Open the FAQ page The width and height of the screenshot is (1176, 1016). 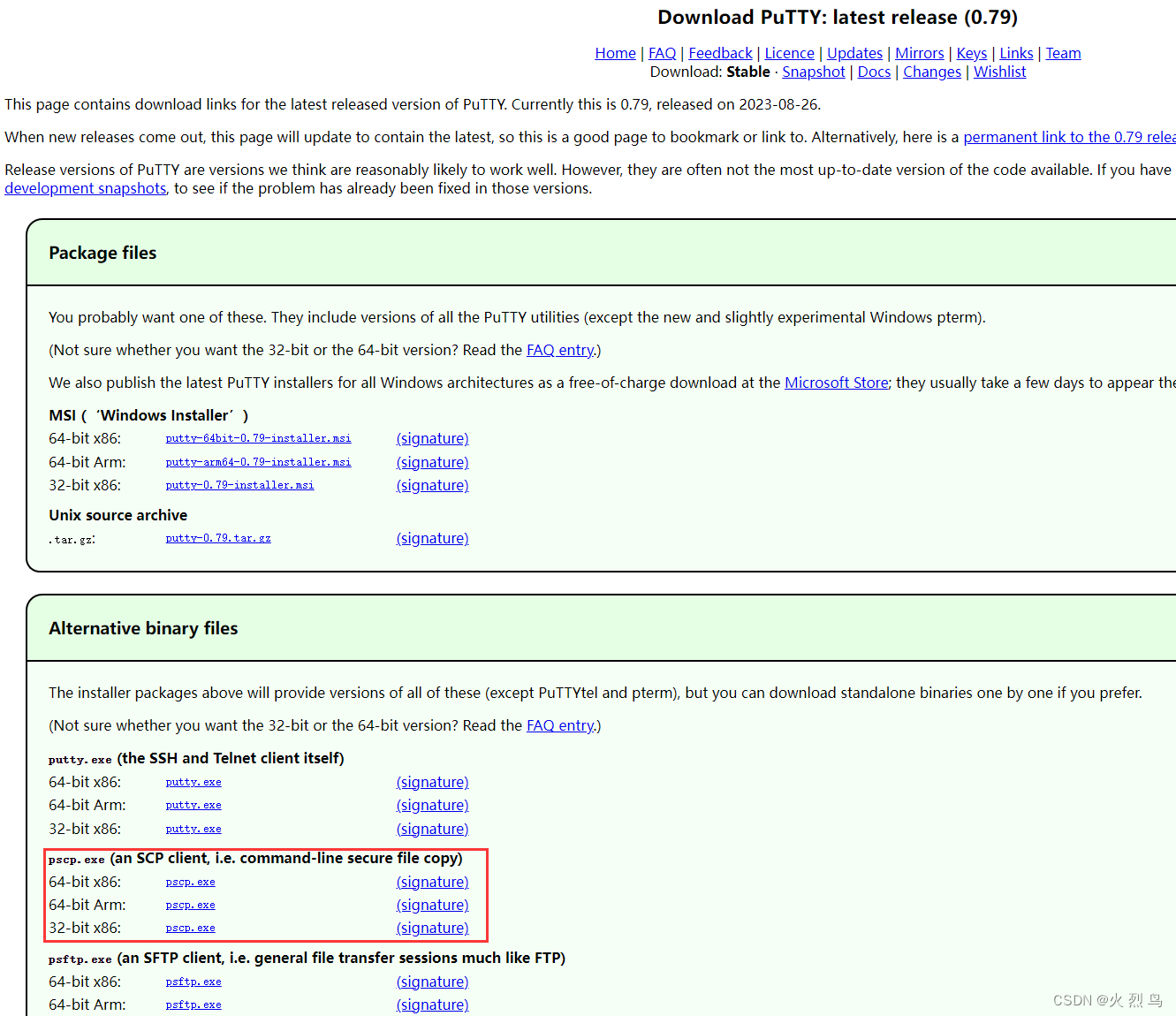(x=662, y=53)
